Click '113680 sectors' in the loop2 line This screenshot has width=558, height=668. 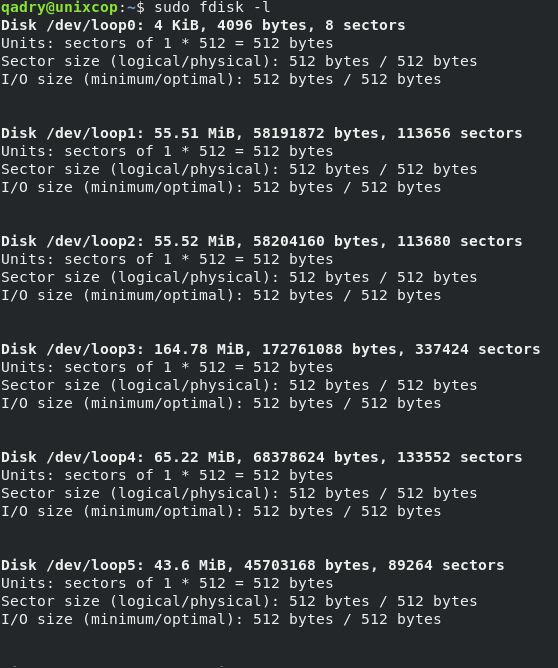(460, 242)
